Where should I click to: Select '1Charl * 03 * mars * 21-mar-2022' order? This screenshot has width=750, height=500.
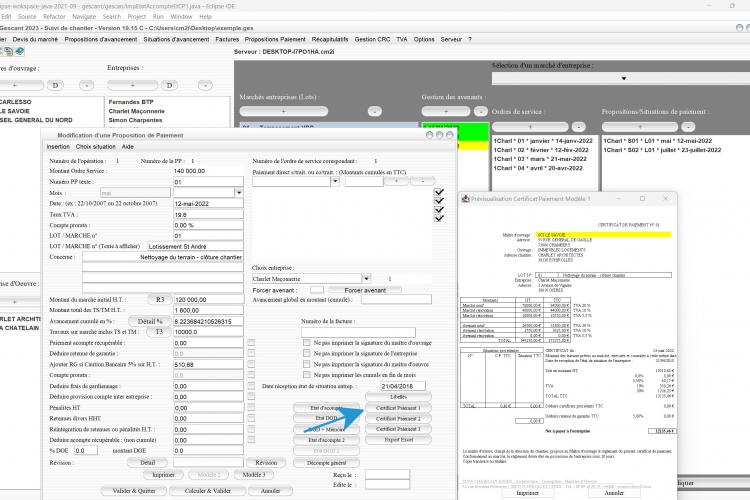point(540,159)
